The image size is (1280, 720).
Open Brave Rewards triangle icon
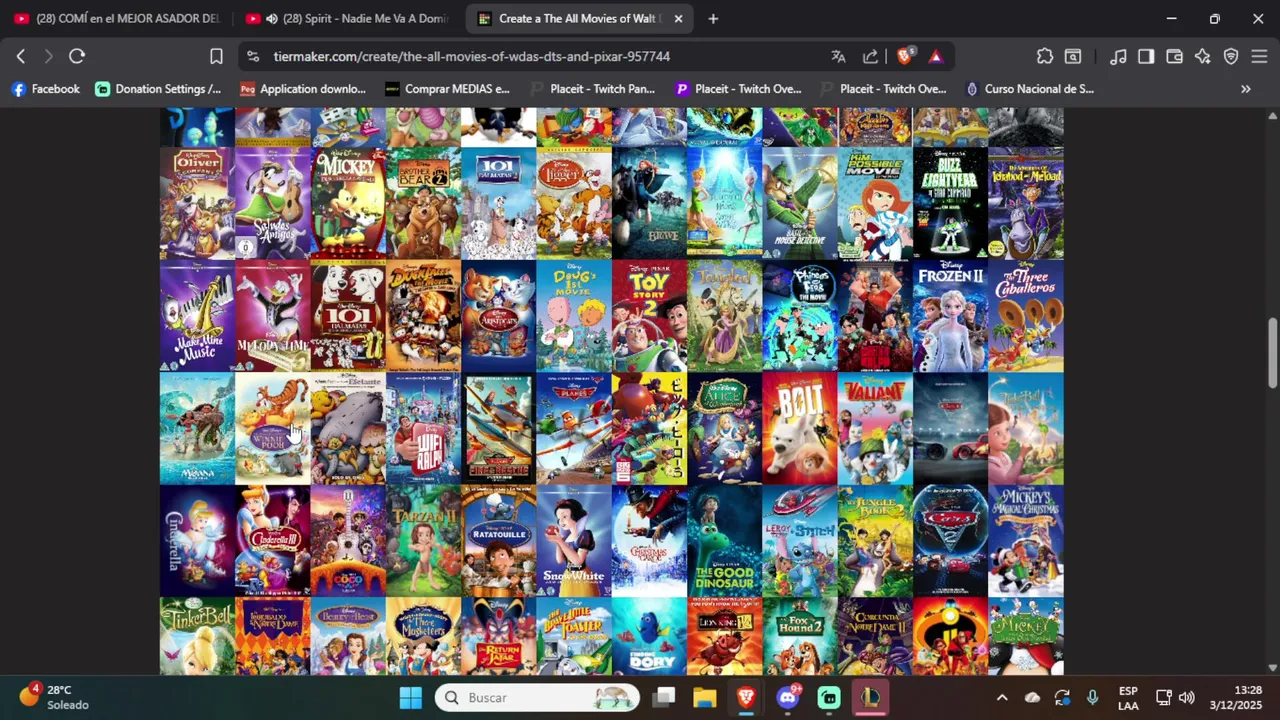click(936, 56)
